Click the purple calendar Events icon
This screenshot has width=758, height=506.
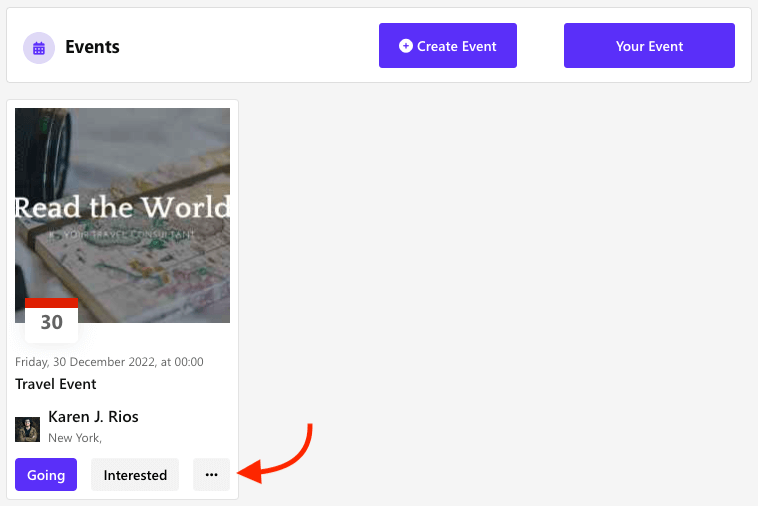39,47
